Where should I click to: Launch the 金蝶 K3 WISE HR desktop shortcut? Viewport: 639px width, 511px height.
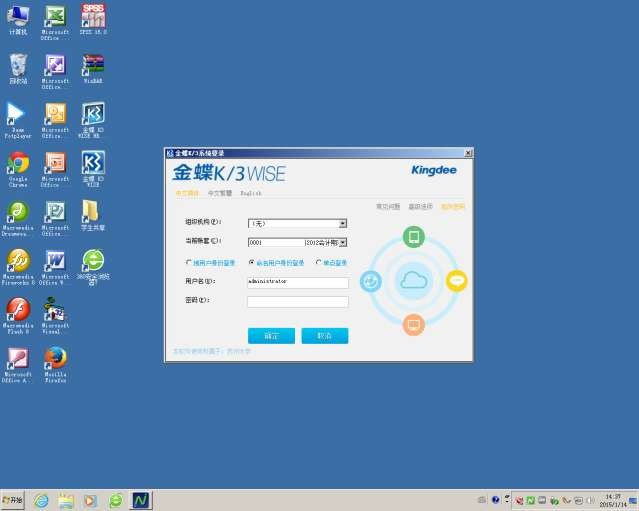pos(93,120)
